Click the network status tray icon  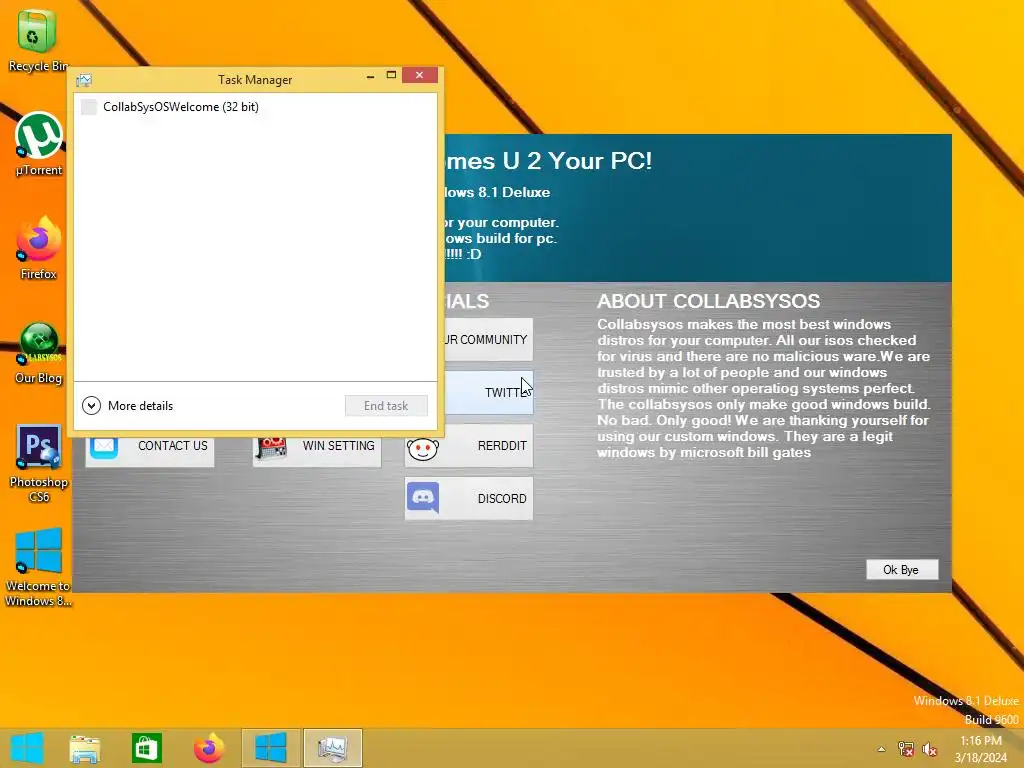click(x=906, y=749)
